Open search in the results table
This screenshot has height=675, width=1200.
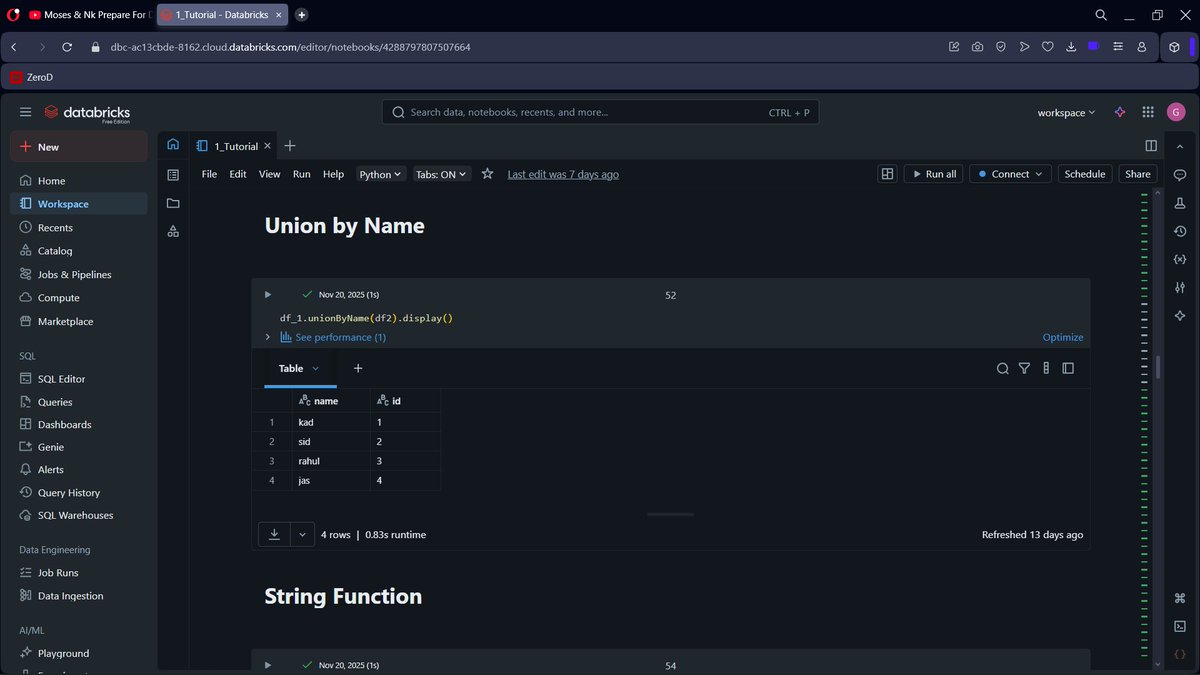pos(1003,368)
